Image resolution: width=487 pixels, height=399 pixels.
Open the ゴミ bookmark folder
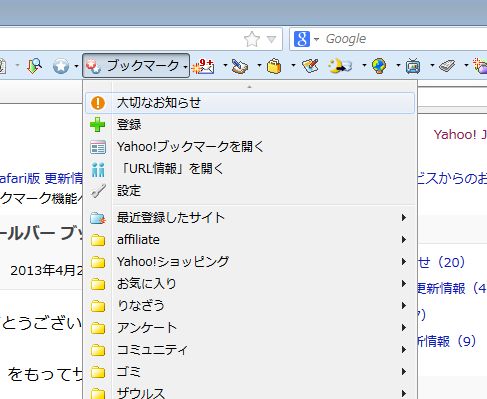(x=250, y=372)
